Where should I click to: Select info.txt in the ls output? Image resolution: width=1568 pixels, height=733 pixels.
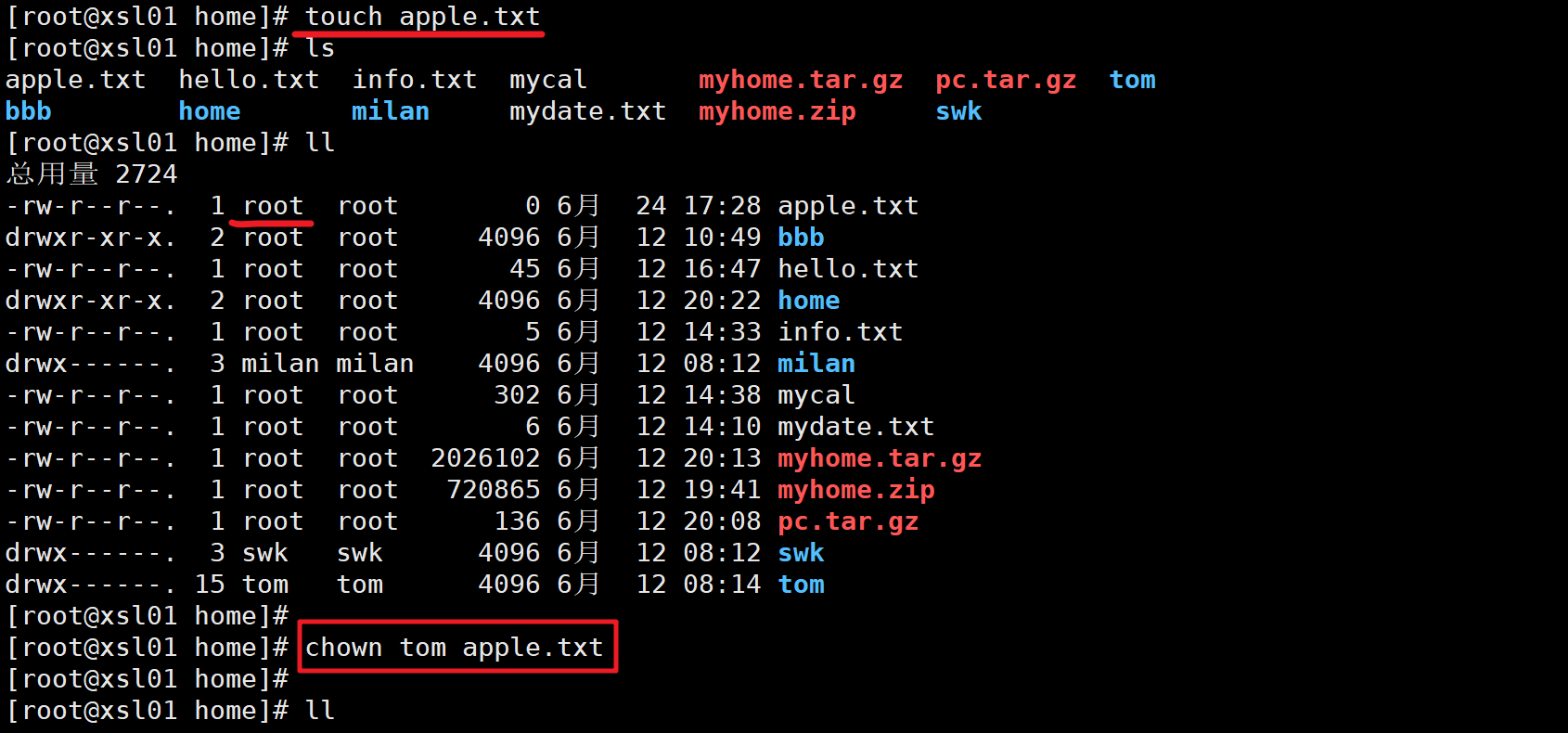pos(415,80)
